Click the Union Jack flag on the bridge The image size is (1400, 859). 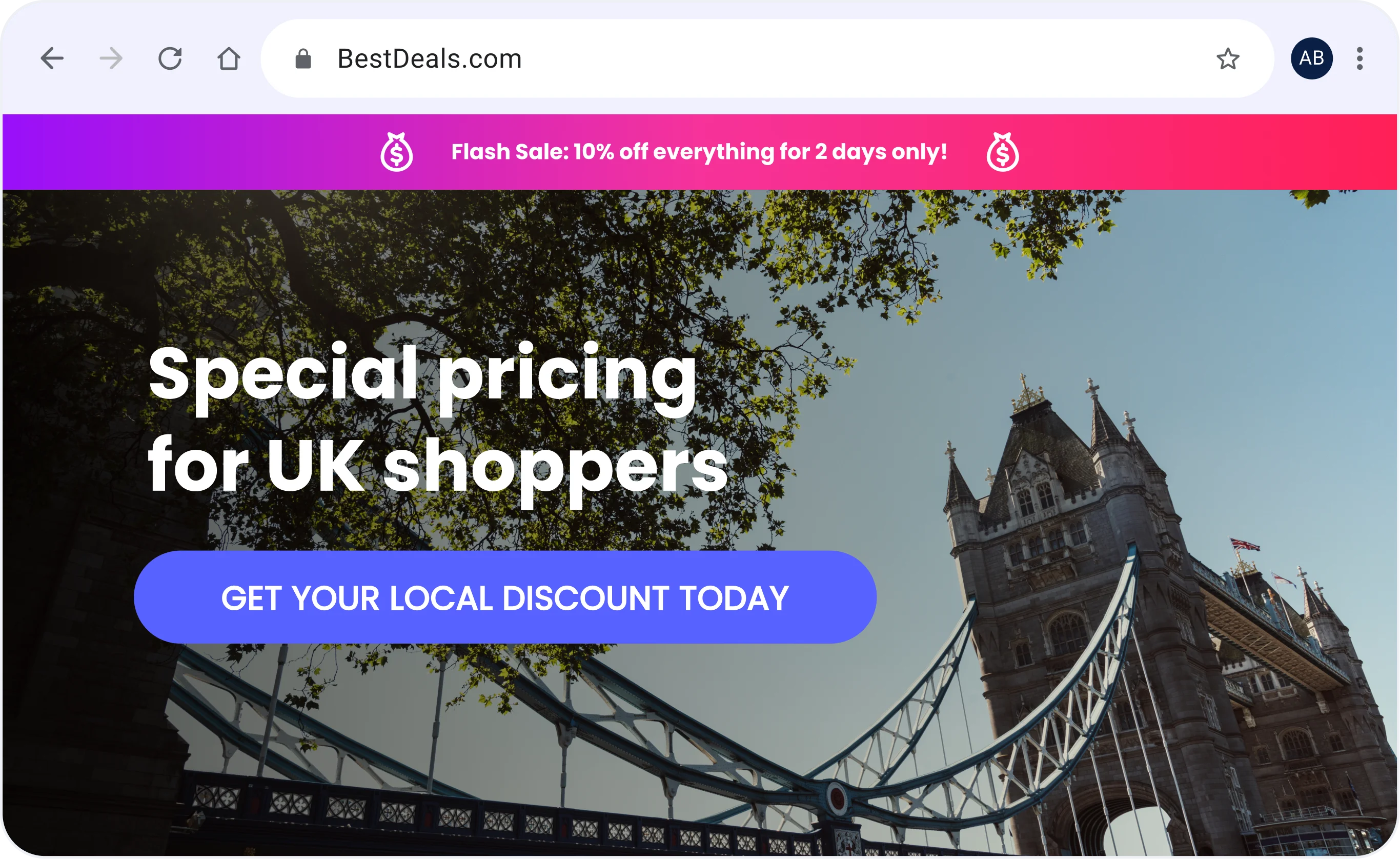(1246, 544)
